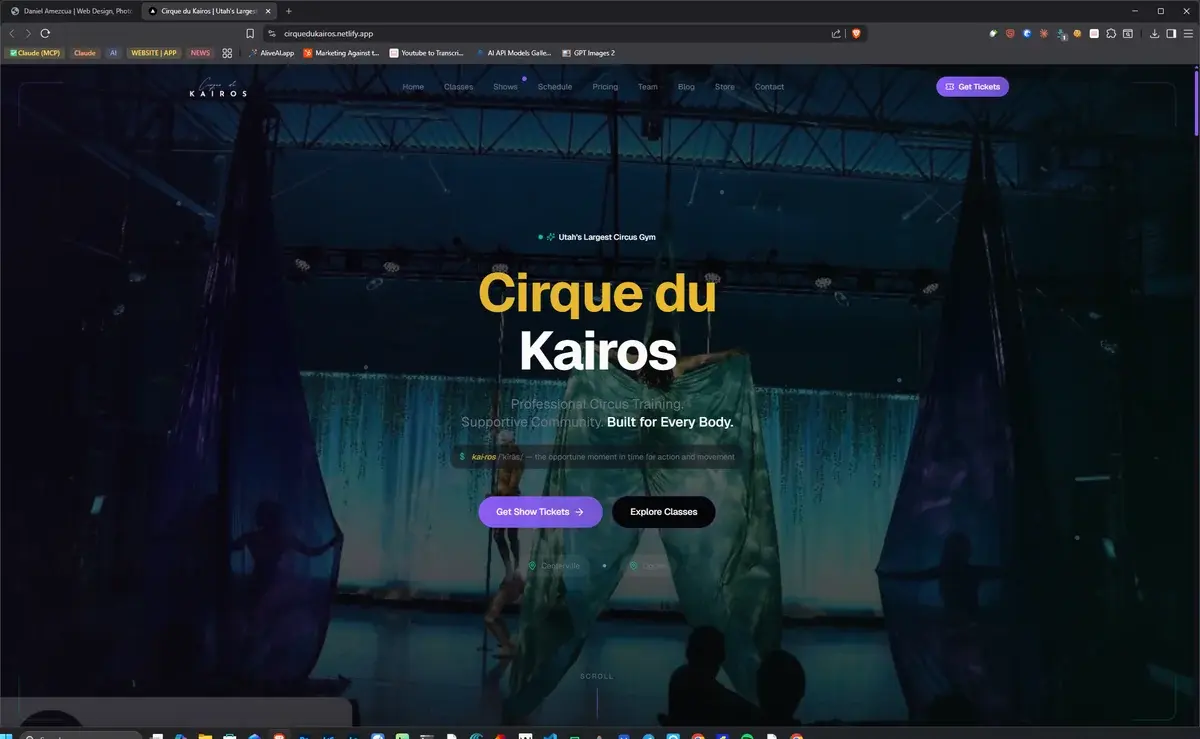Click the Cirque du Kairos logo
This screenshot has height=739, width=1200.
click(x=218, y=88)
